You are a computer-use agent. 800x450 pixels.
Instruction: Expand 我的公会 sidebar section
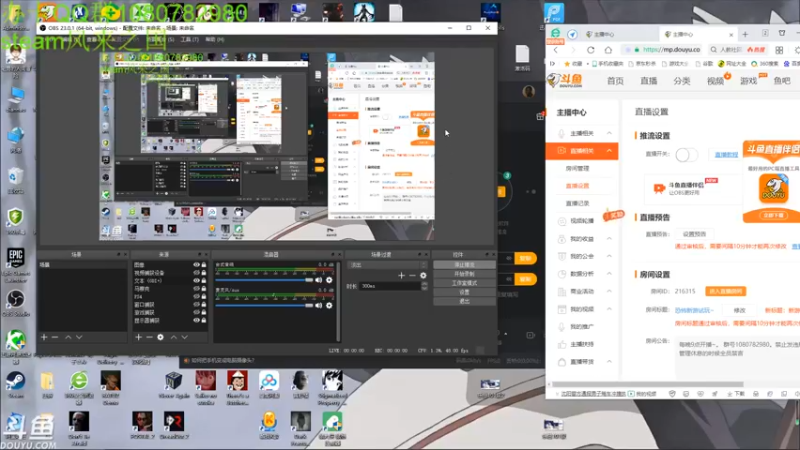click(609, 256)
